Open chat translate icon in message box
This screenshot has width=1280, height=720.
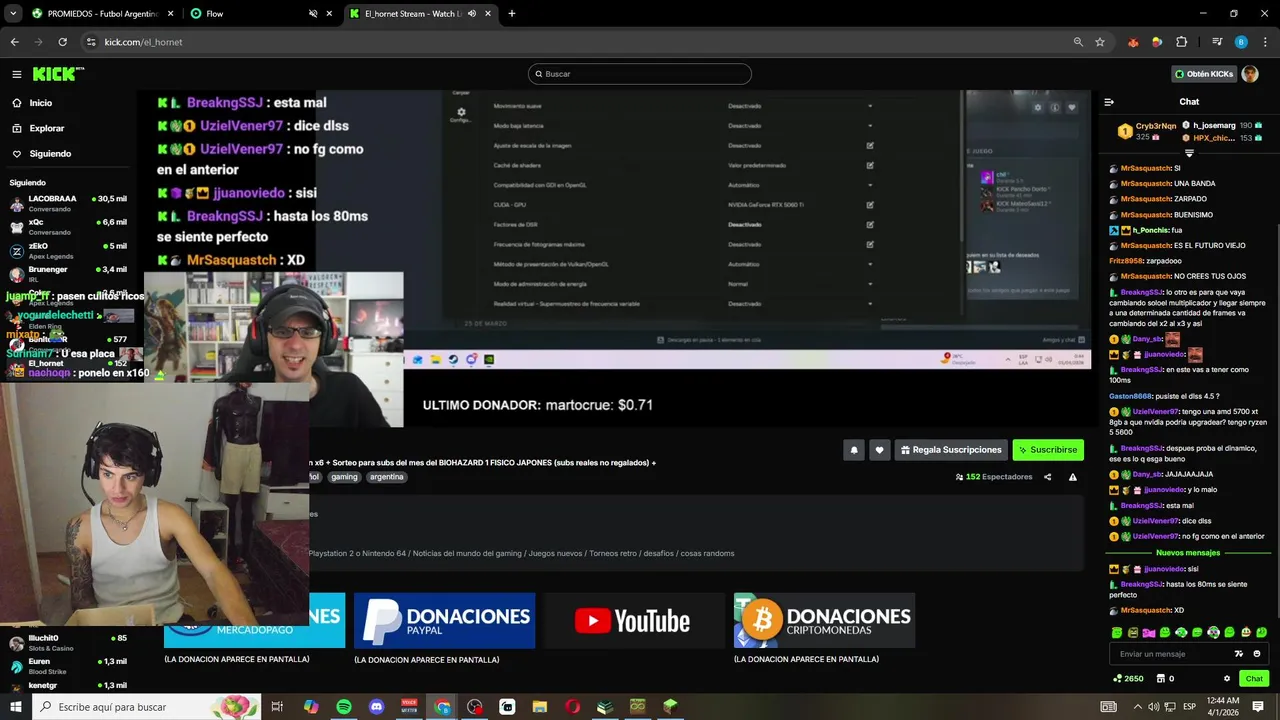coord(1239,654)
